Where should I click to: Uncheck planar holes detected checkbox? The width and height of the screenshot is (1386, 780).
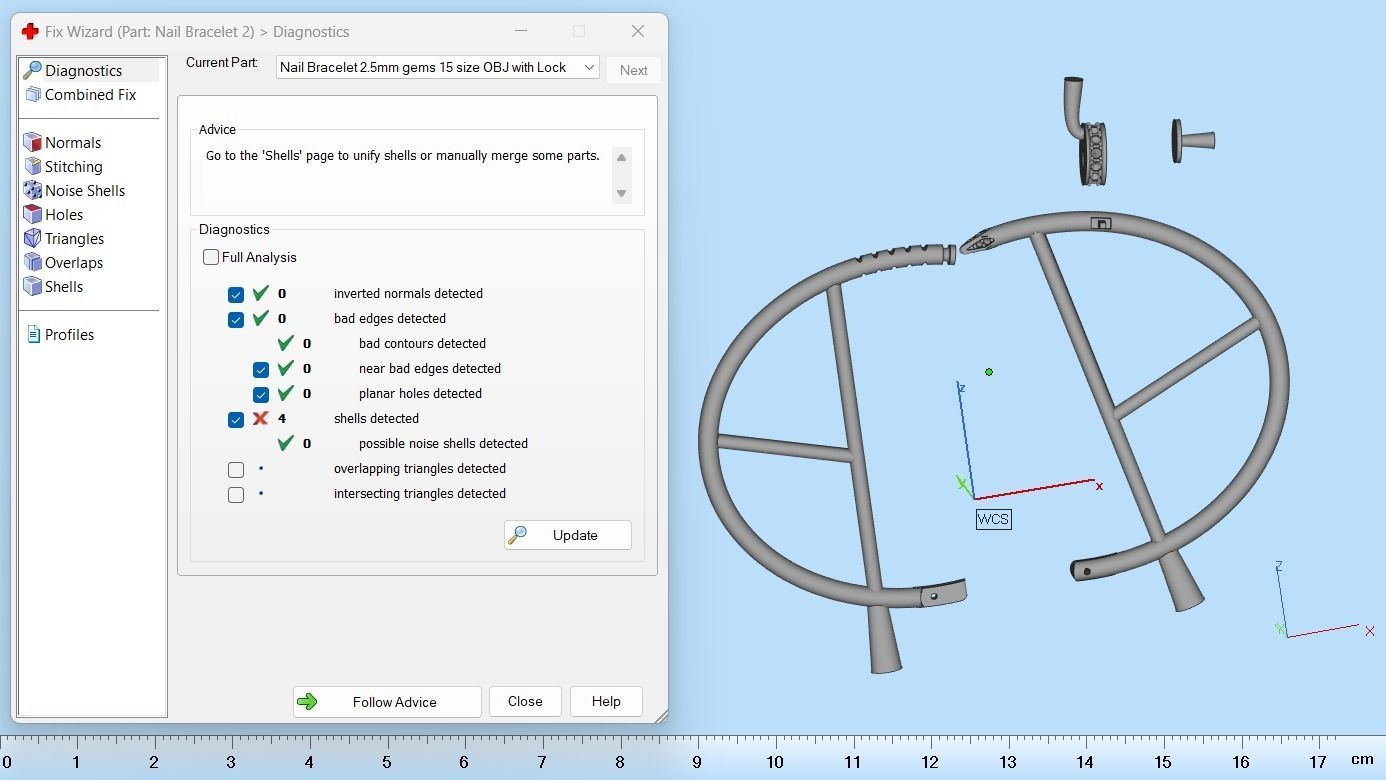[x=261, y=394]
